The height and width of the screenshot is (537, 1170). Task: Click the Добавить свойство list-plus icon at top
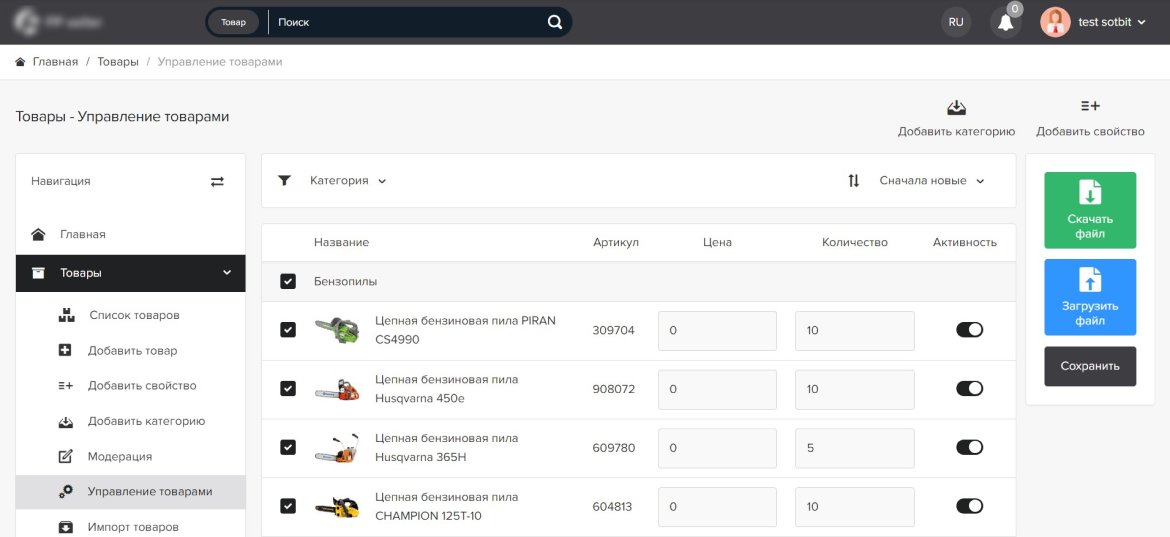[x=1090, y=107]
